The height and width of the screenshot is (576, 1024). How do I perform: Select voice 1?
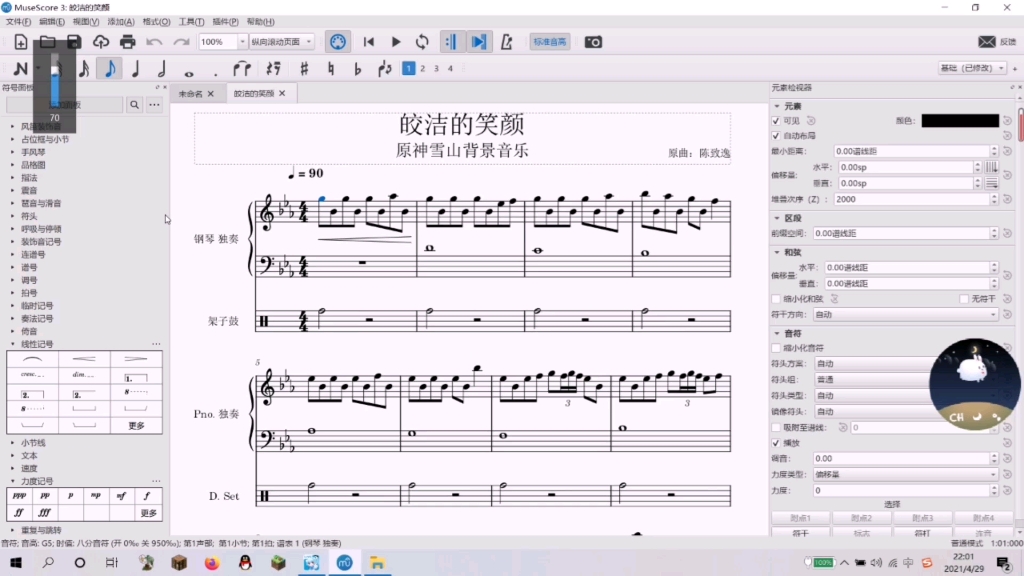pos(408,68)
